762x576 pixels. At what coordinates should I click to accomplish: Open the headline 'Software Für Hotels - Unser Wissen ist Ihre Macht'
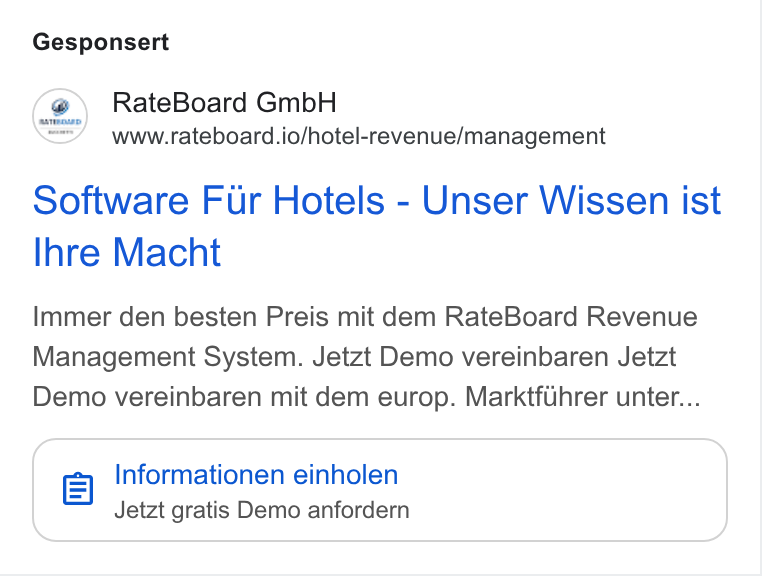coord(377,227)
